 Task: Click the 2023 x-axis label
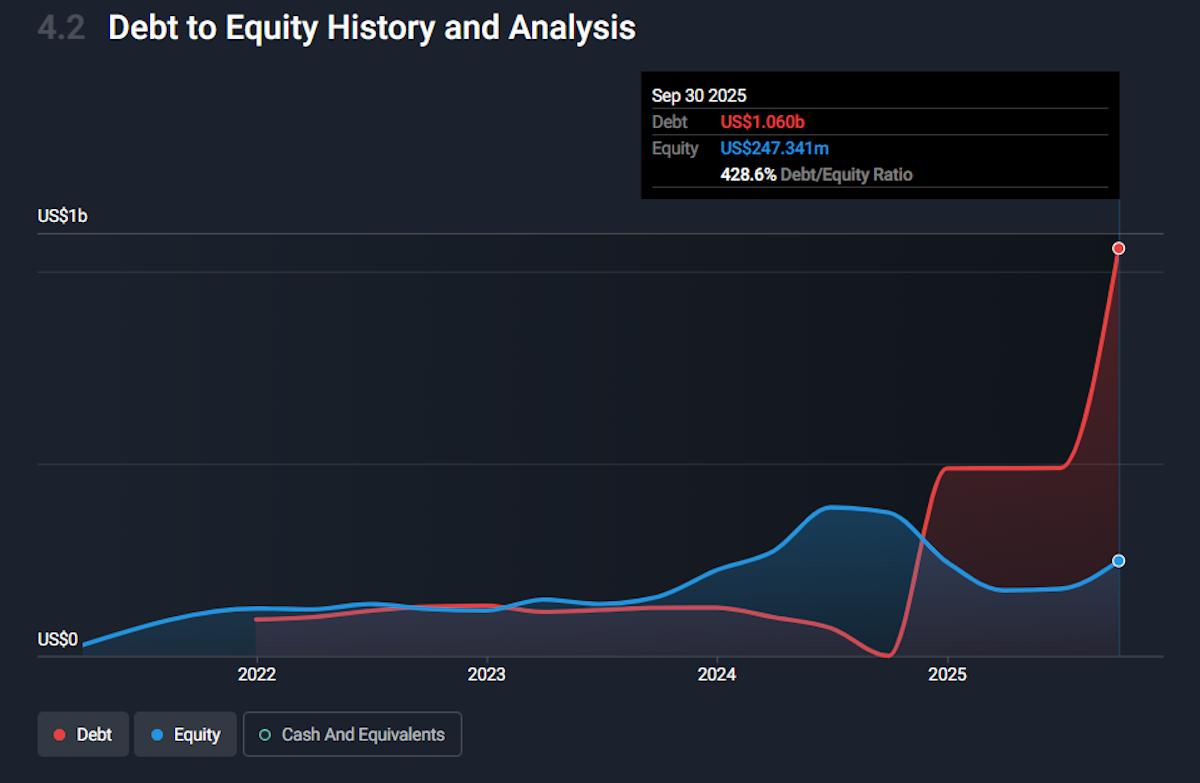click(486, 675)
